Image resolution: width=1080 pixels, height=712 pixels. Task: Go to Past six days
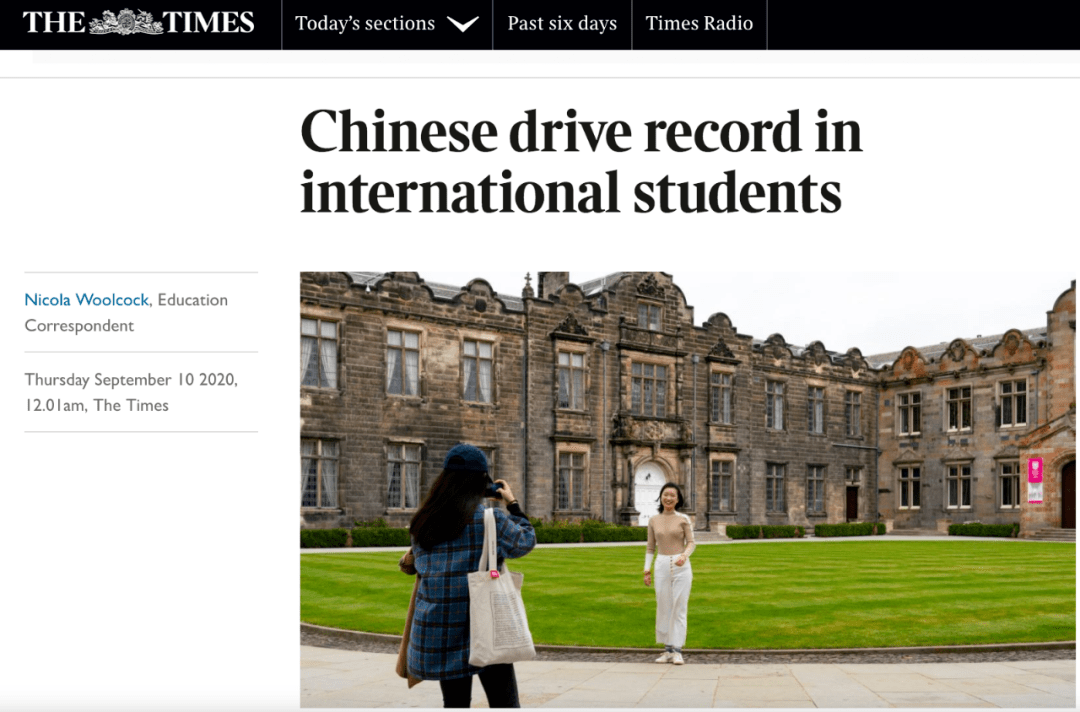click(562, 24)
